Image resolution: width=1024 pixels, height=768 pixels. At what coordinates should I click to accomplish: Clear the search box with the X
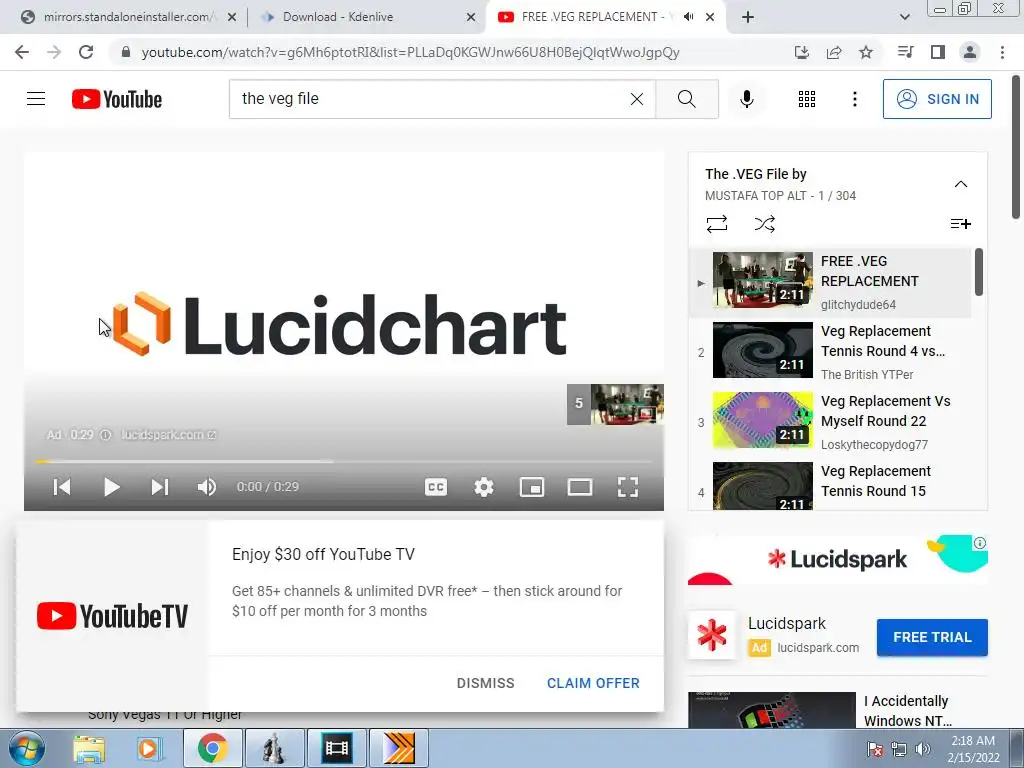(x=637, y=99)
